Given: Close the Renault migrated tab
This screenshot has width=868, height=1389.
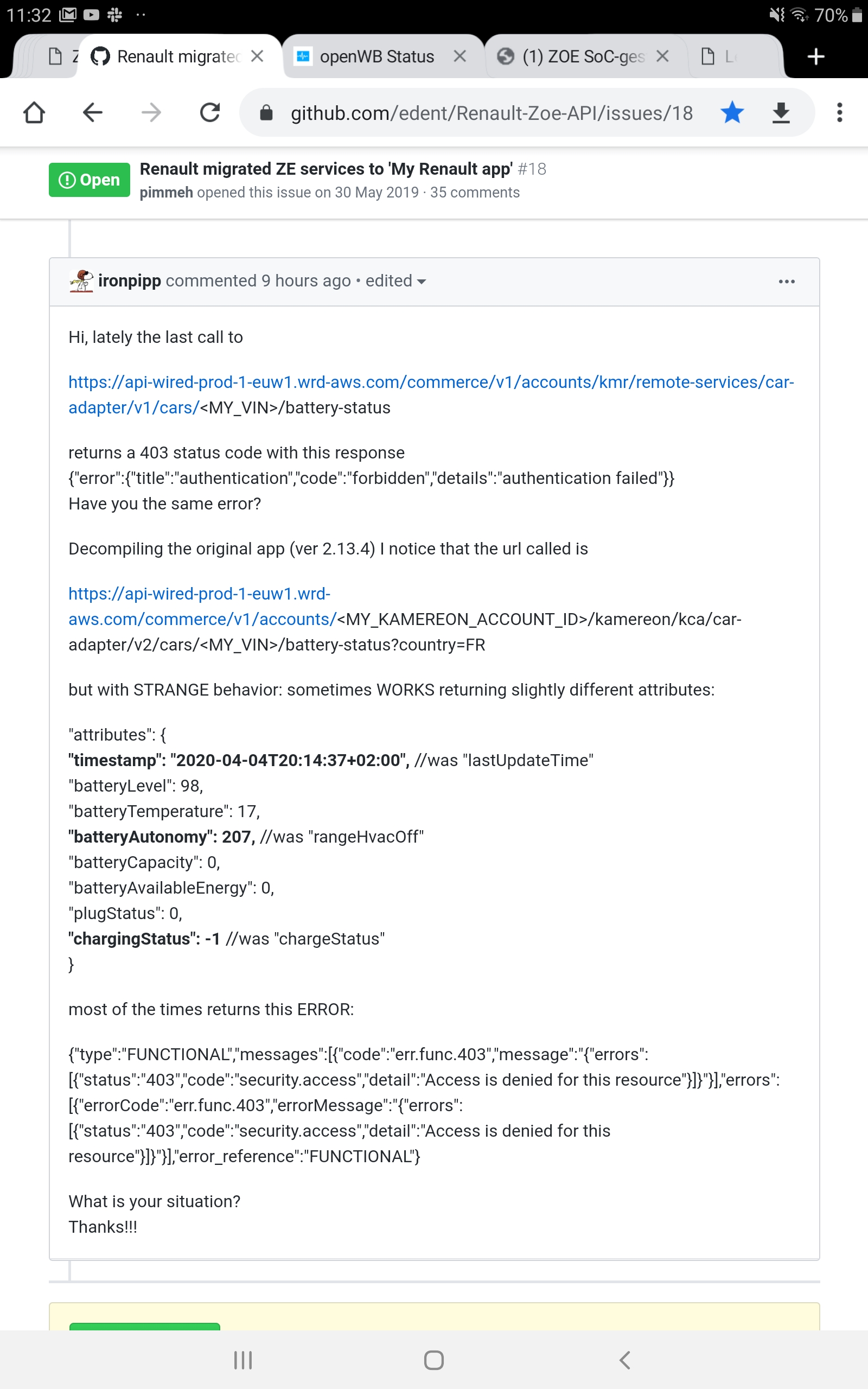Looking at the screenshot, I should pyautogui.click(x=257, y=56).
